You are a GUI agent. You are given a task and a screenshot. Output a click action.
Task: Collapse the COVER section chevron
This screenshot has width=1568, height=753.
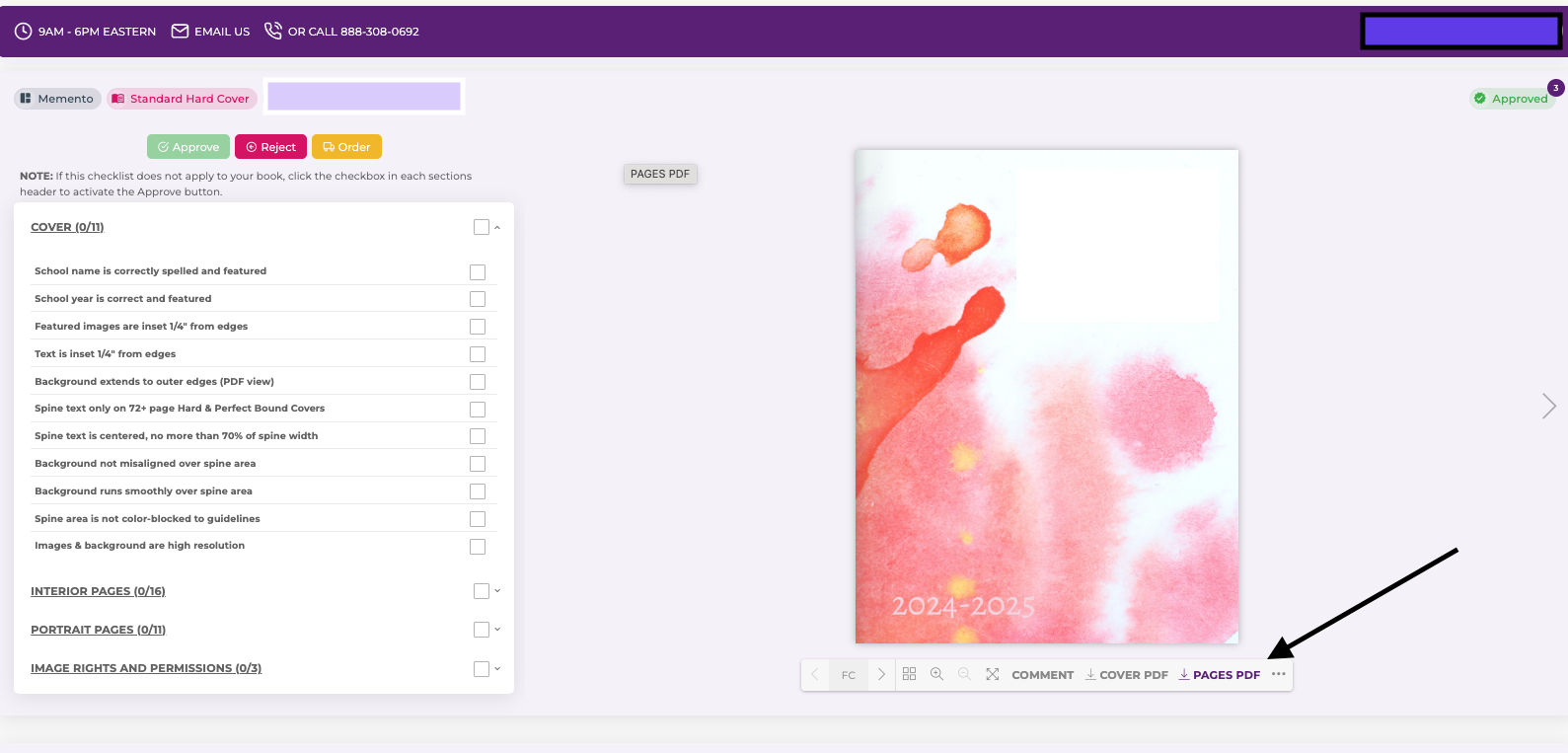click(x=497, y=227)
